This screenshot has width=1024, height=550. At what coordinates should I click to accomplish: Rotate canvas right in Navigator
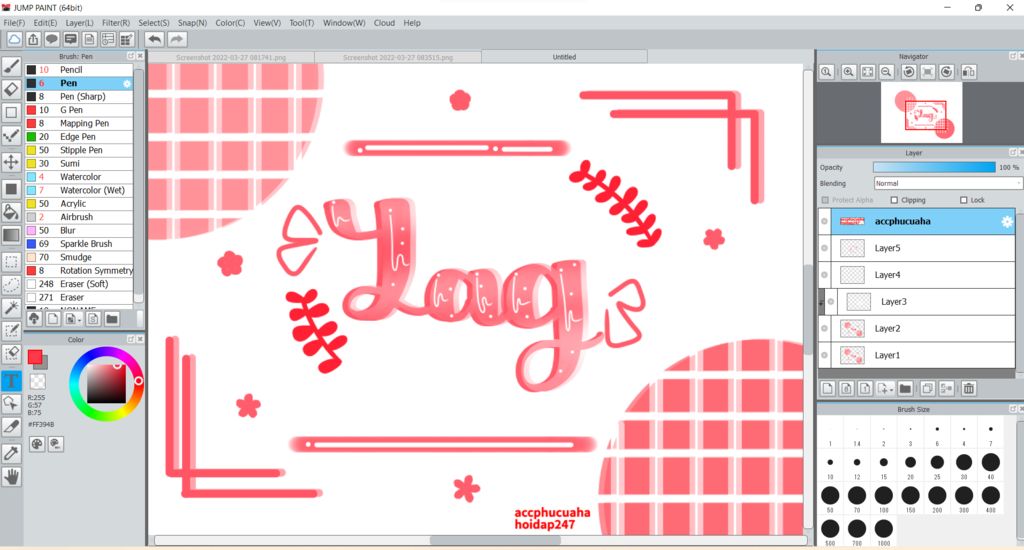946,72
